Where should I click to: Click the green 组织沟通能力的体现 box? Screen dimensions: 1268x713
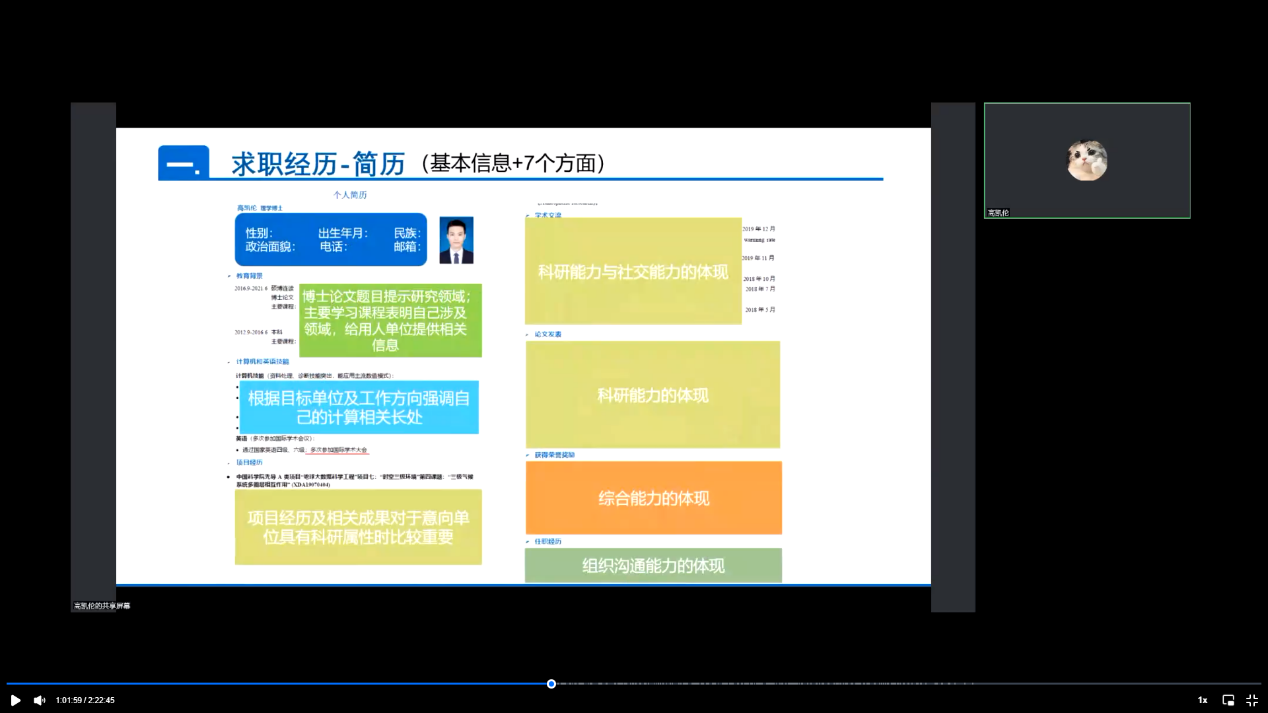tap(653, 565)
